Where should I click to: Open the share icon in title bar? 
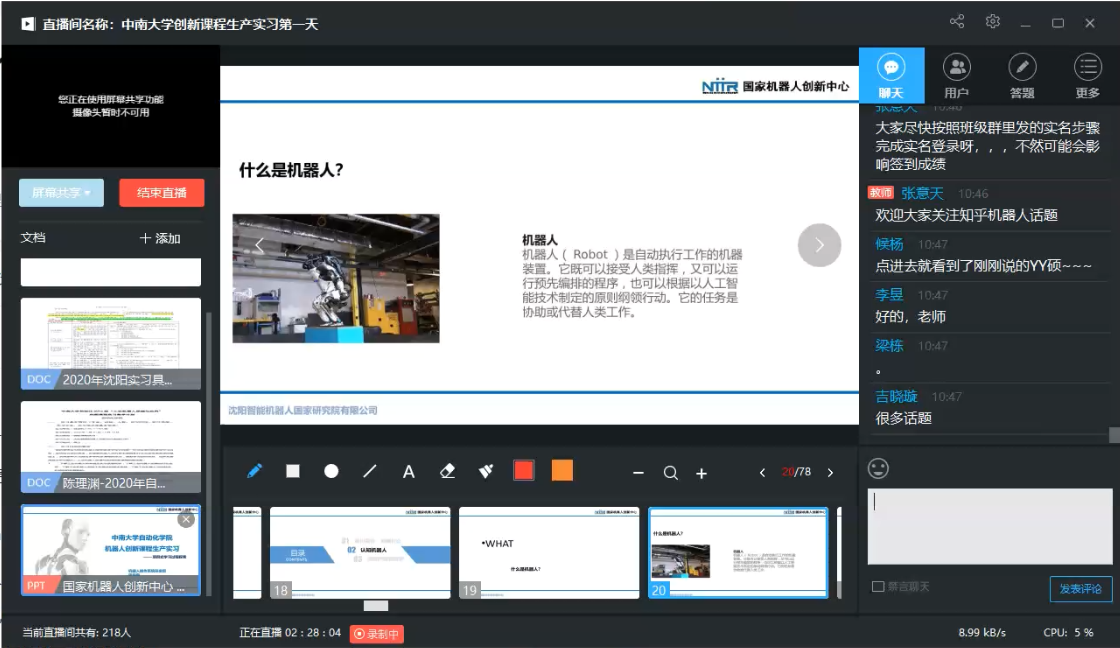[957, 22]
